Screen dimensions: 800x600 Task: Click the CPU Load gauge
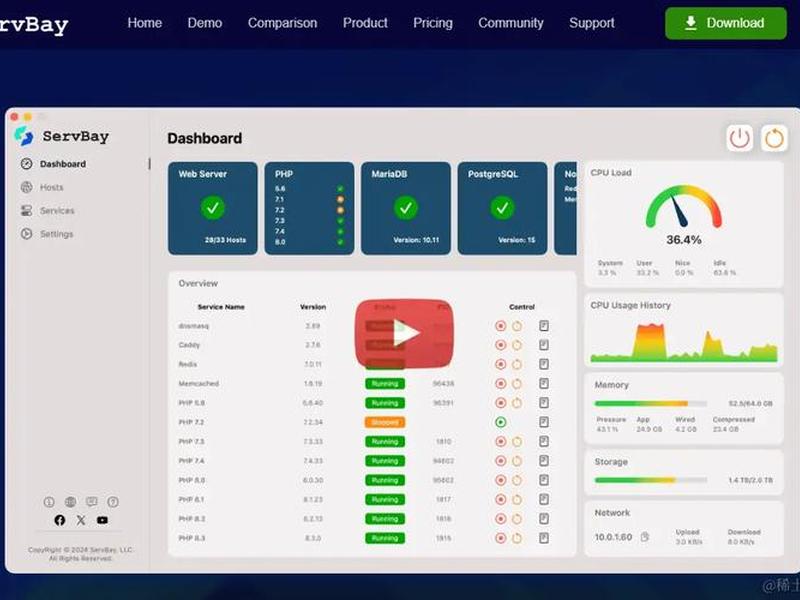coord(684,207)
